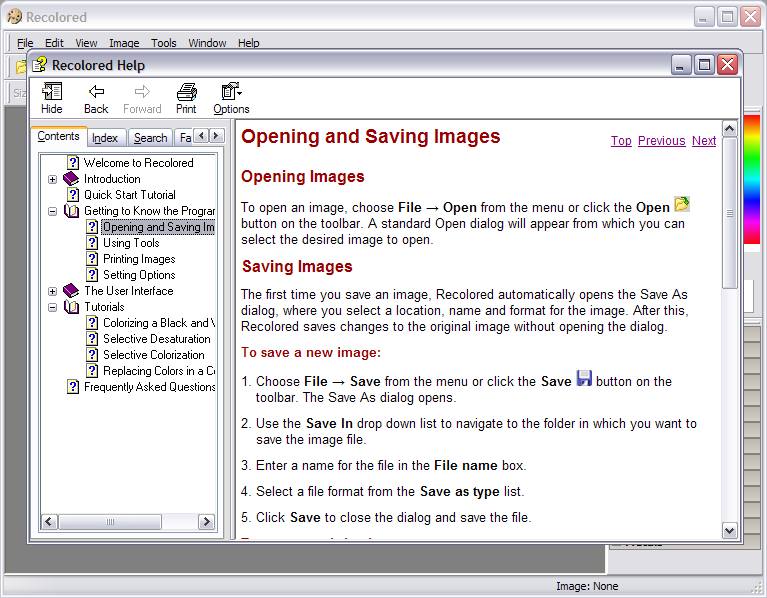Open Printing Images topic
Viewport: 767px width, 598px height.
139,259
